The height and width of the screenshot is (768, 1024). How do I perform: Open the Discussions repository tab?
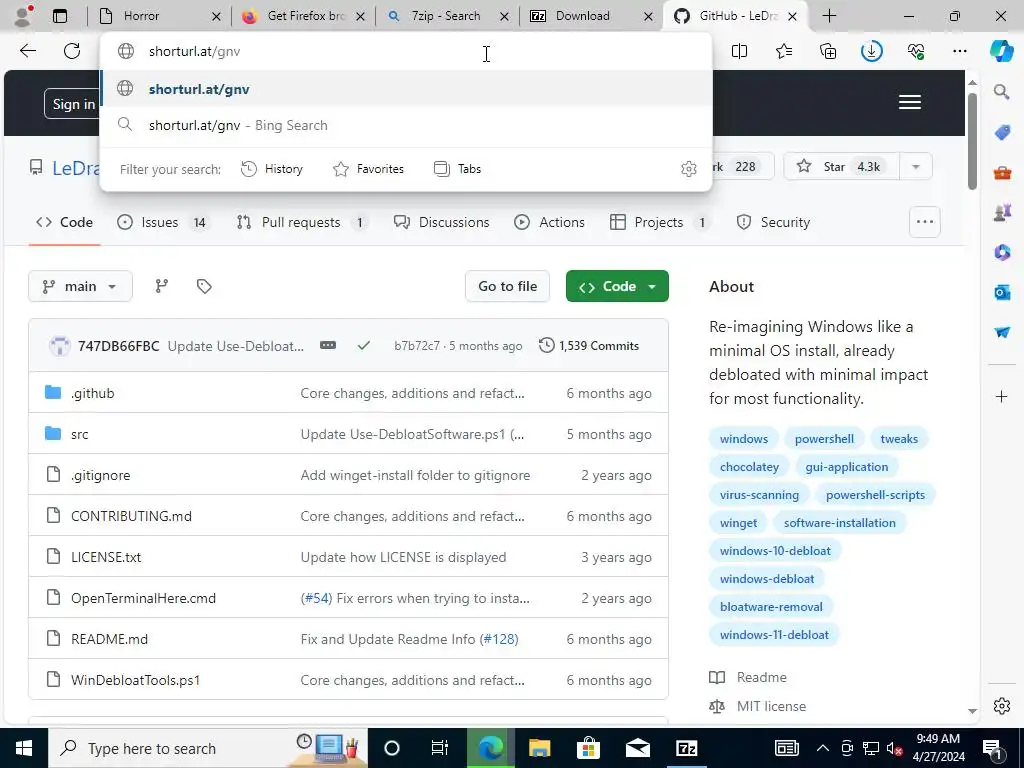[x=441, y=222]
